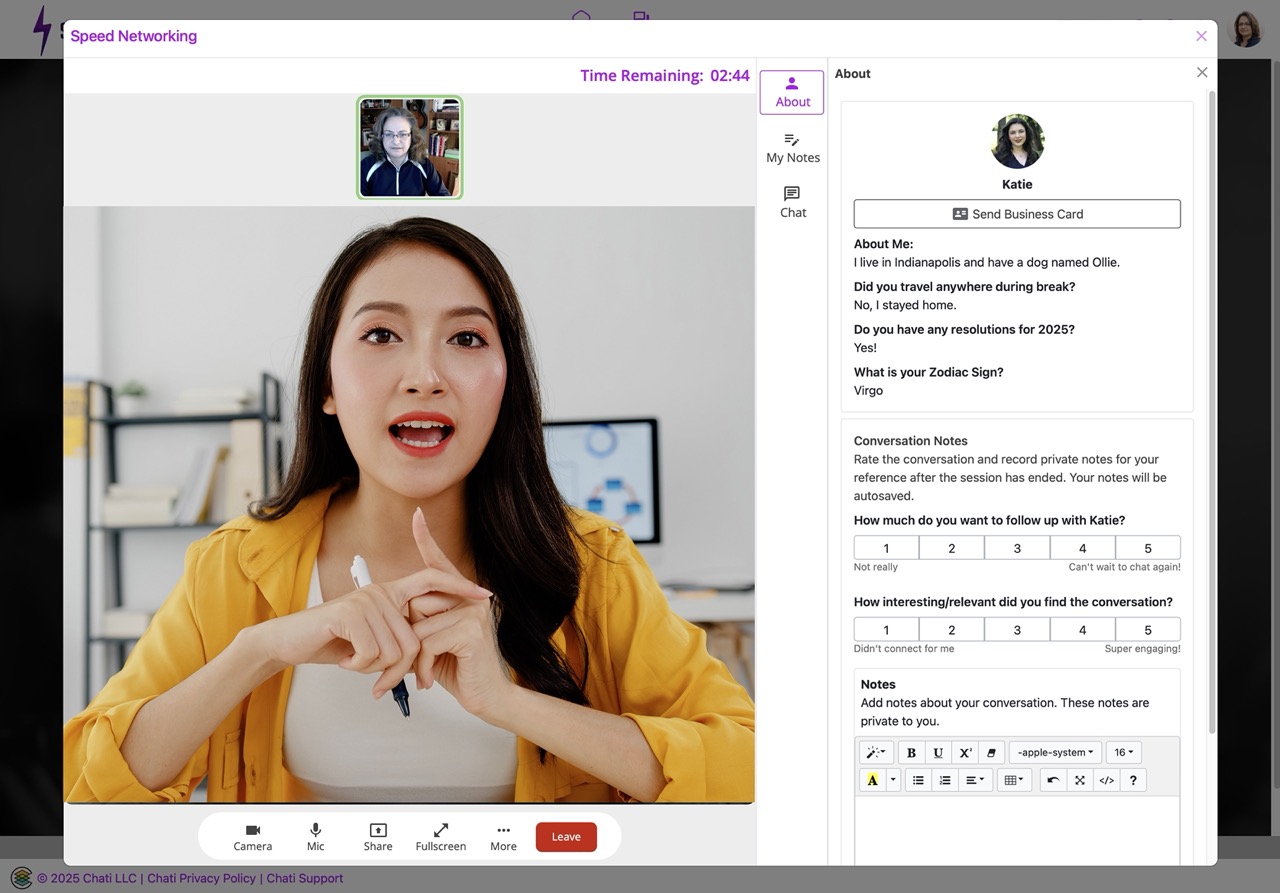Apply the yellow highlight text color
The image size is (1280, 893).
point(873,780)
